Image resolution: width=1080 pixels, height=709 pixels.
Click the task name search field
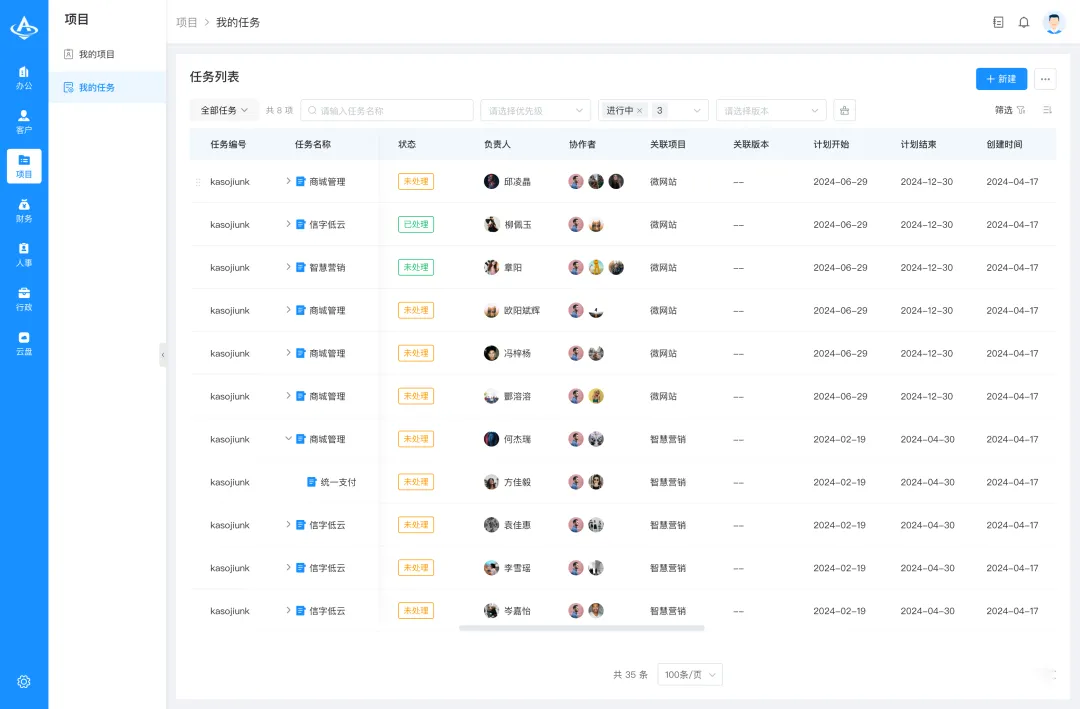tap(390, 111)
